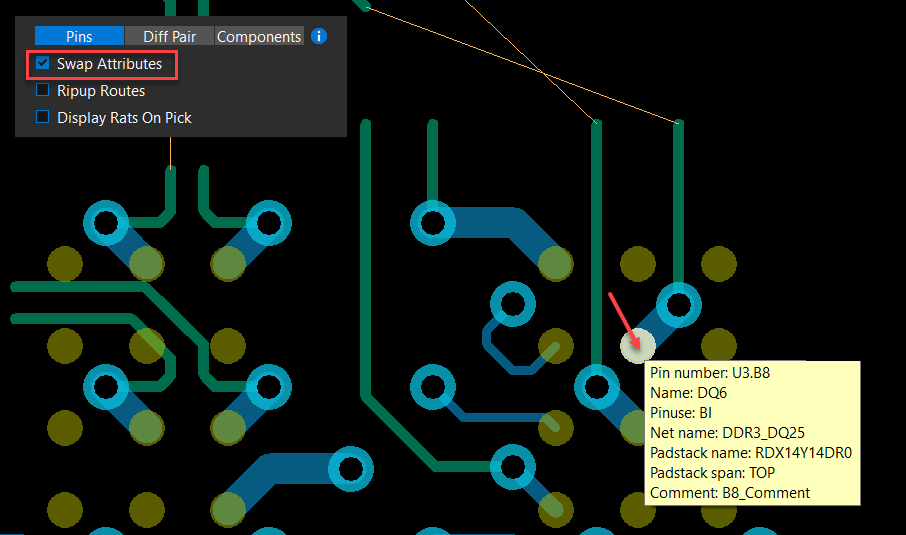Image resolution: width=906 pixels, height=535 pixels.
Task: Uncheck the Swap Attributes checkbox
Action: coord(42,63)
